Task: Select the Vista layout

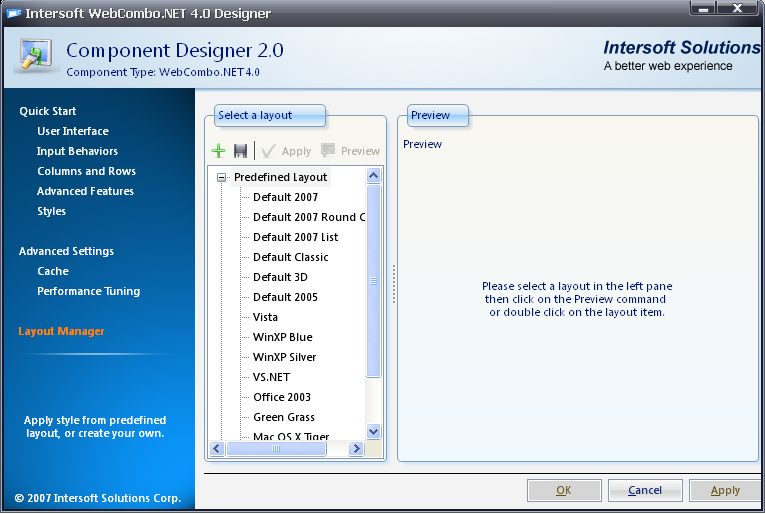Action: click(265, 317)
